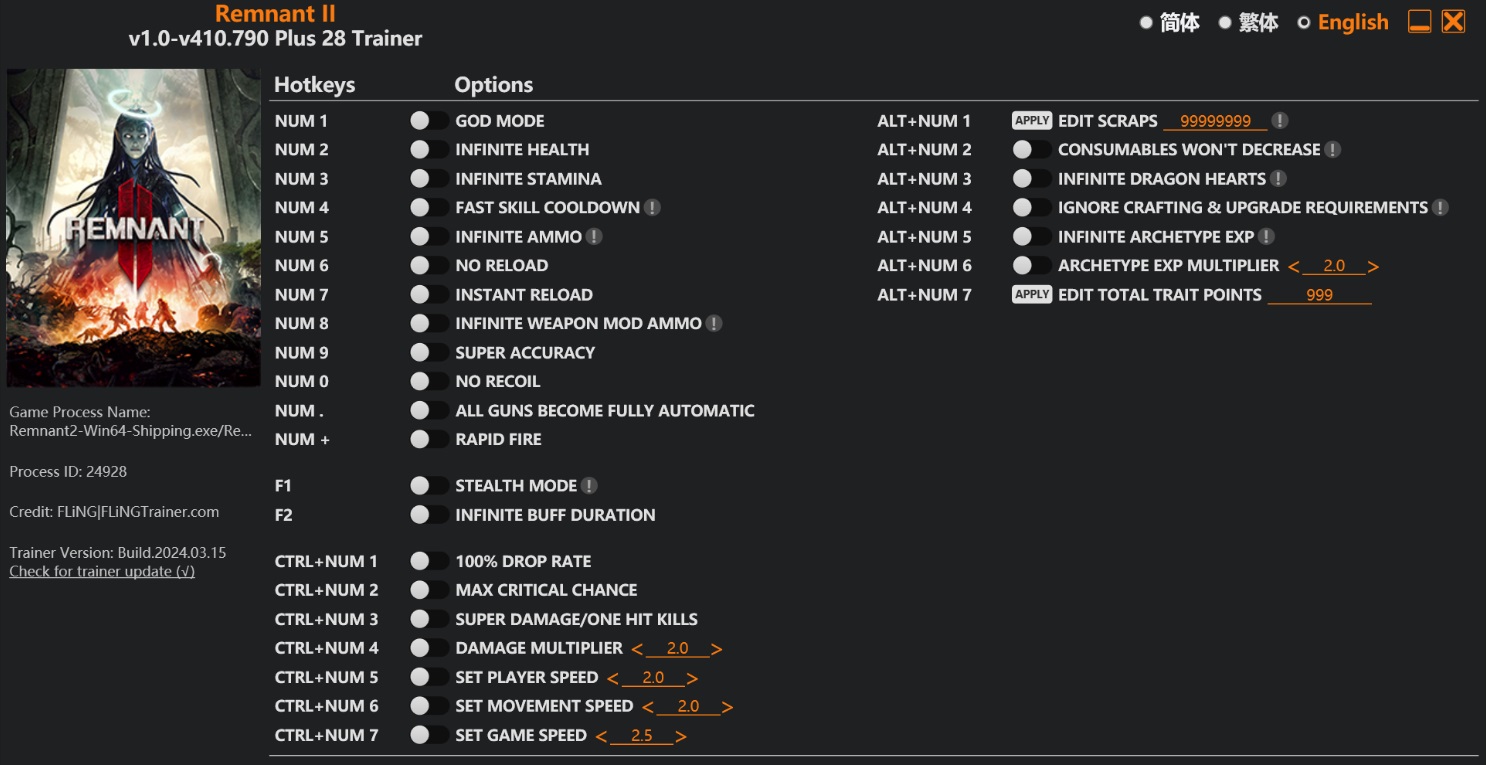Viewport: 1486px width, 765px height.
Task: Select 简体 language option
Action: [1146, 22]
